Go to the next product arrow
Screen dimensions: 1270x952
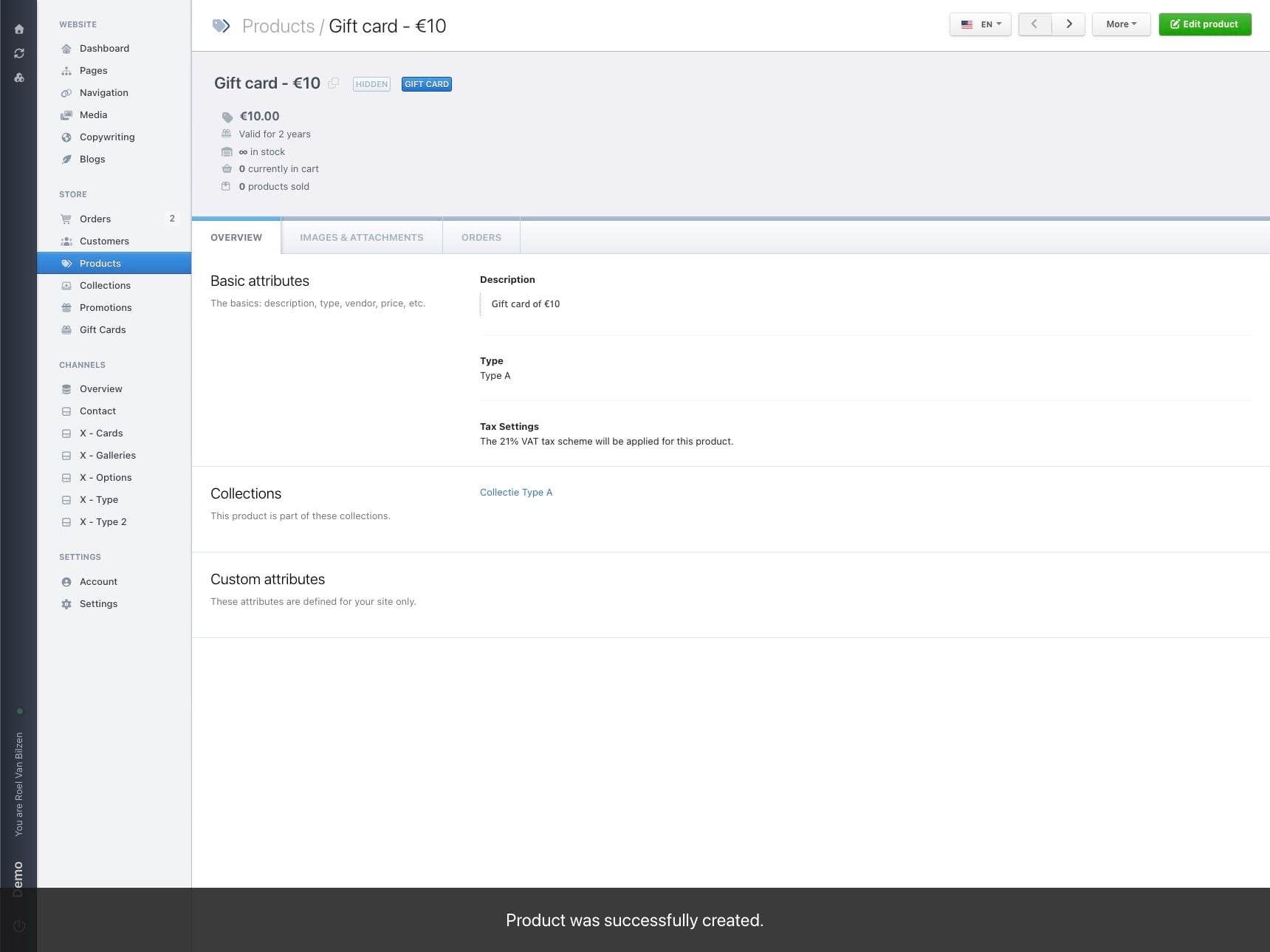[x=1068, y=24]
